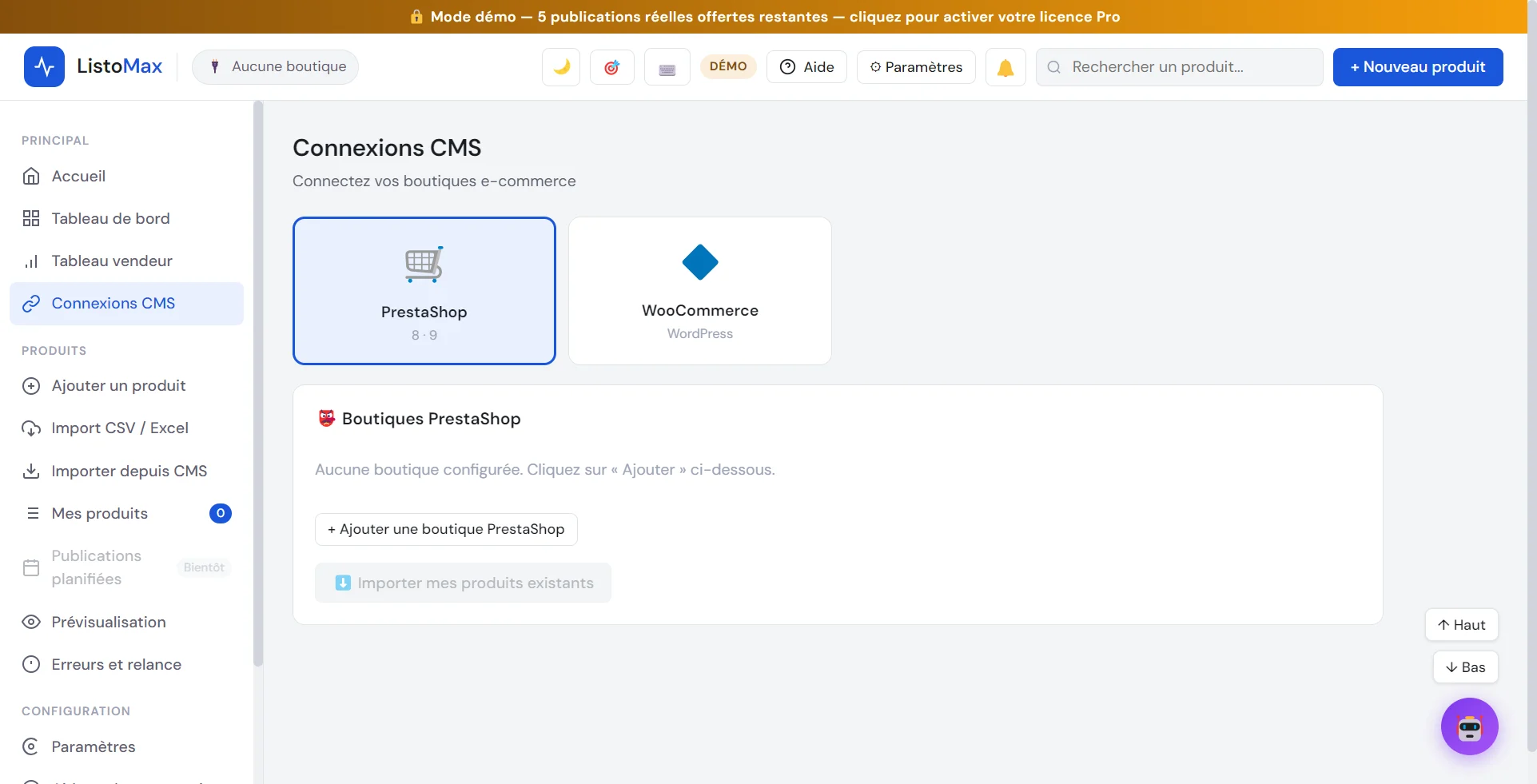Screen dimensions: 1537x784
Task: Go to Accueil in the sidebar
Action: [127, 176]
